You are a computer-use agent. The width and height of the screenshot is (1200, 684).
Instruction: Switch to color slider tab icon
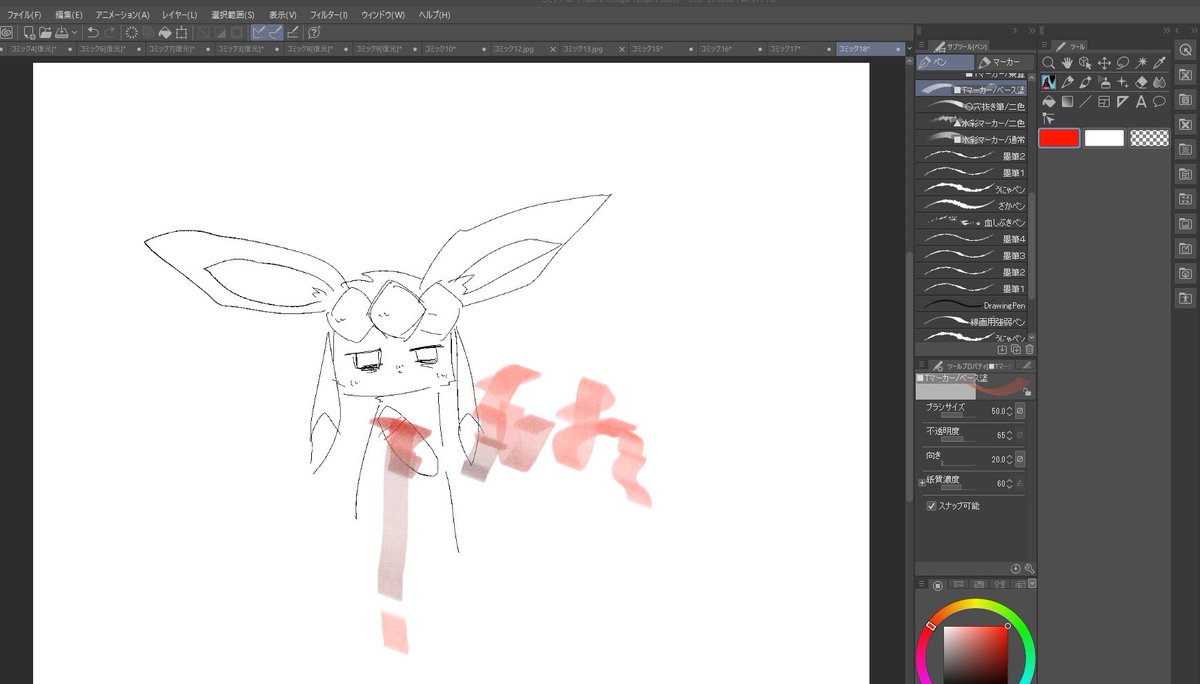957,584
